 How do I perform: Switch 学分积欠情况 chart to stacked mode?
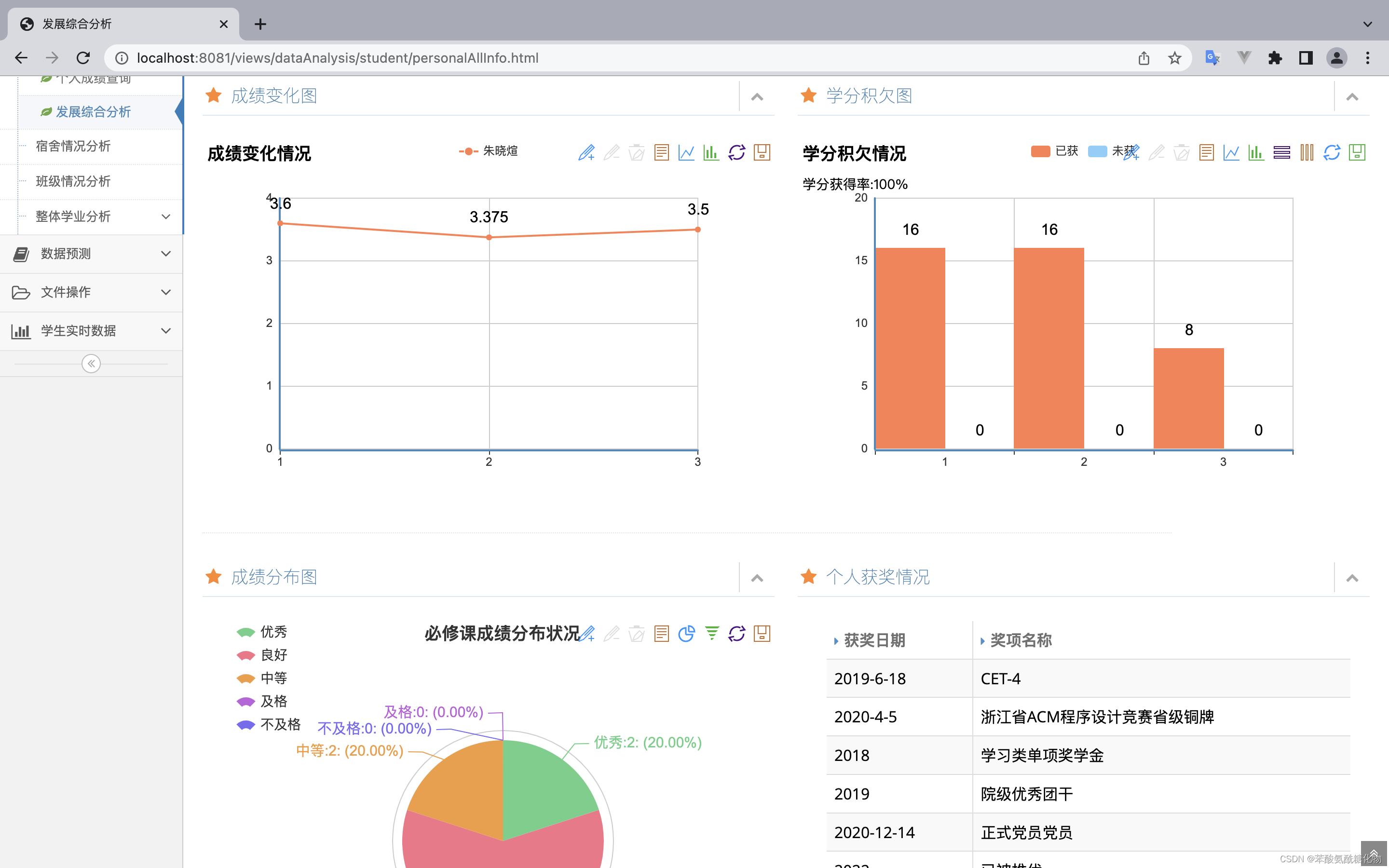tap(1281, 153)
